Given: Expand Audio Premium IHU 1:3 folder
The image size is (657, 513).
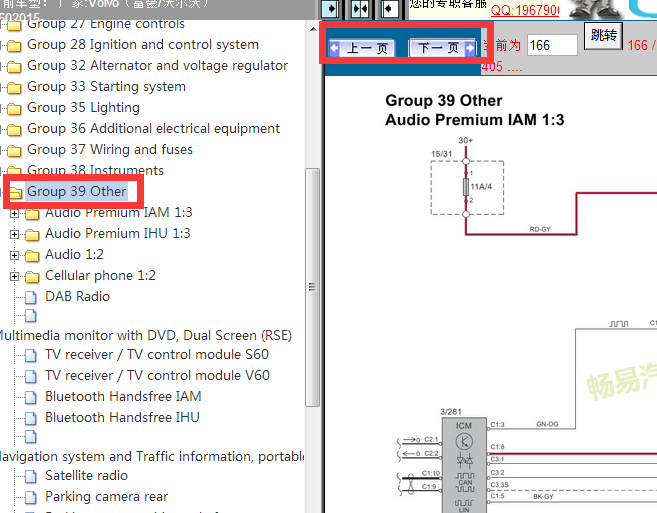Looking at the screenshot, I should 14,234.
